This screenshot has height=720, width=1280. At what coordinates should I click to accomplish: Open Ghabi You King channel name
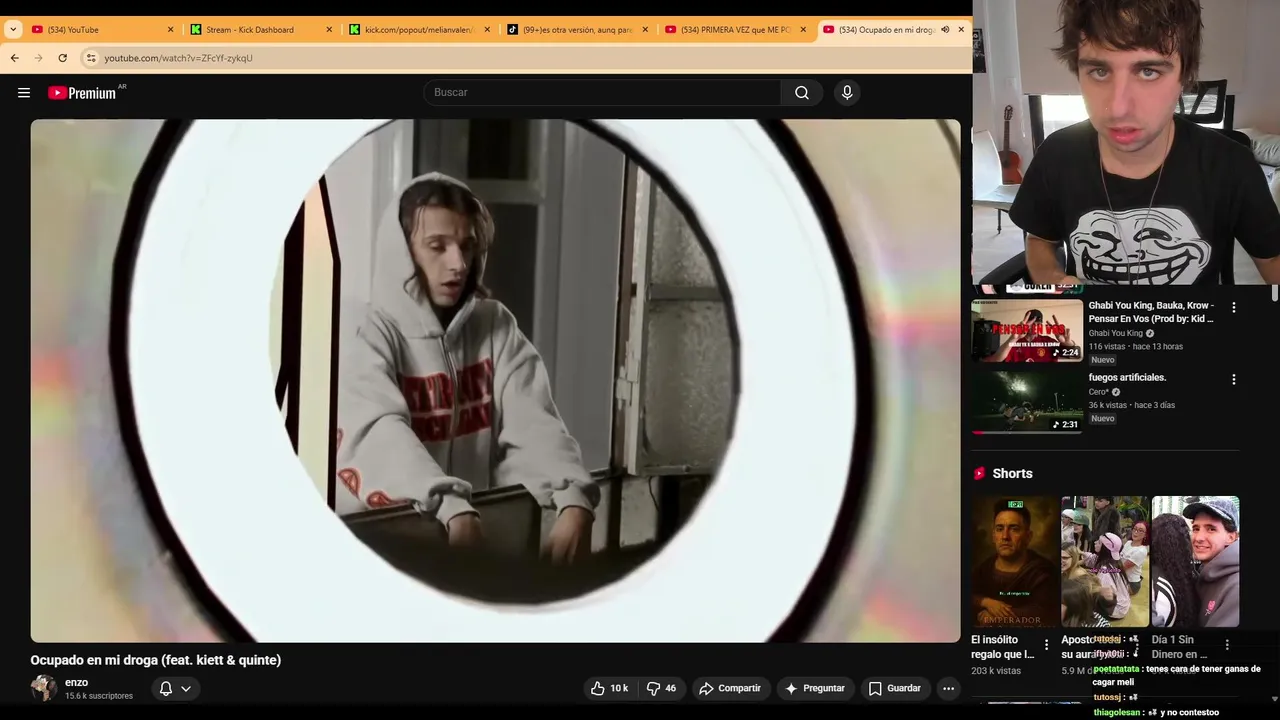point(1116,334)
